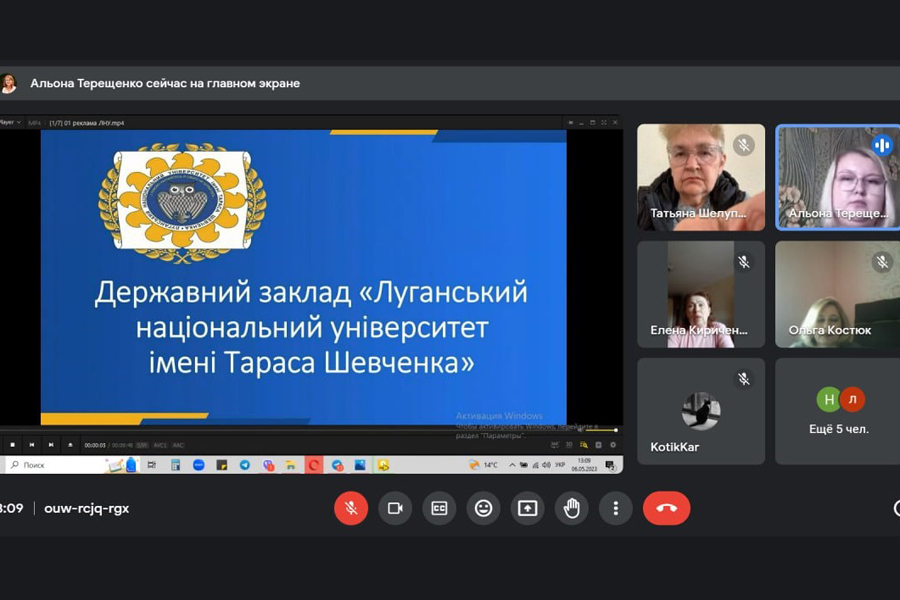The width and height of the screenshot is (900, 600).
Task: Click the 14°C weather widget
Action: coord(483,465)
